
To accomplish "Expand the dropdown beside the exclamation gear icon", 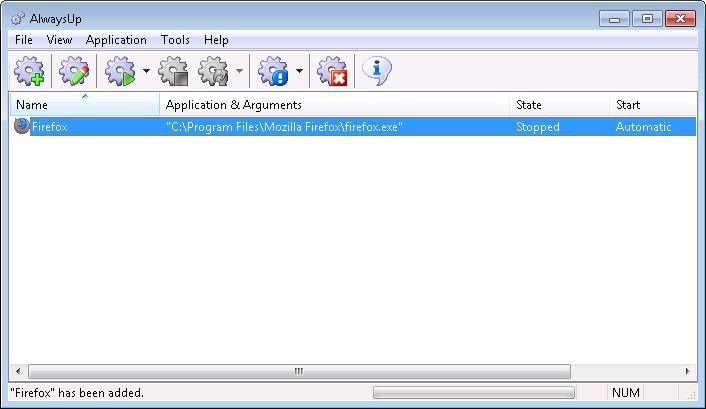I will (x=299, y=71).
